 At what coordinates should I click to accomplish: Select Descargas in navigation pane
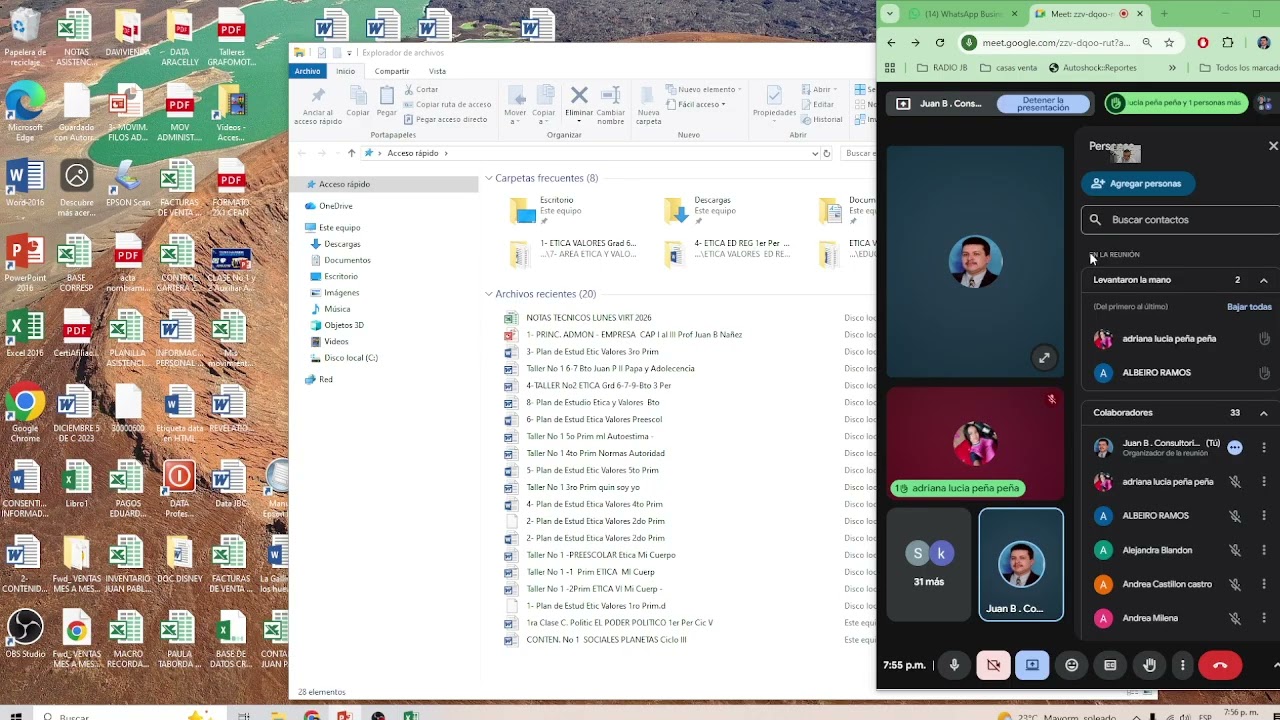point(341,244)
